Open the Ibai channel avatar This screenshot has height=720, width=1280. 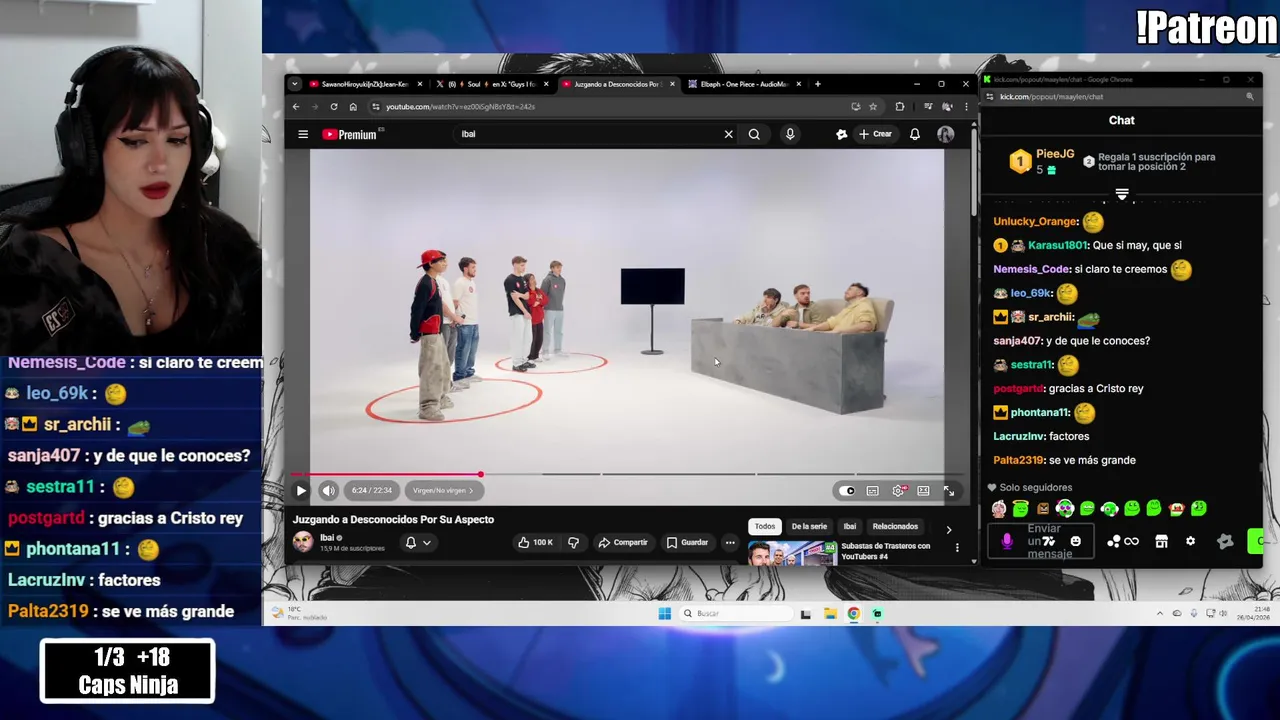(302, 542)
